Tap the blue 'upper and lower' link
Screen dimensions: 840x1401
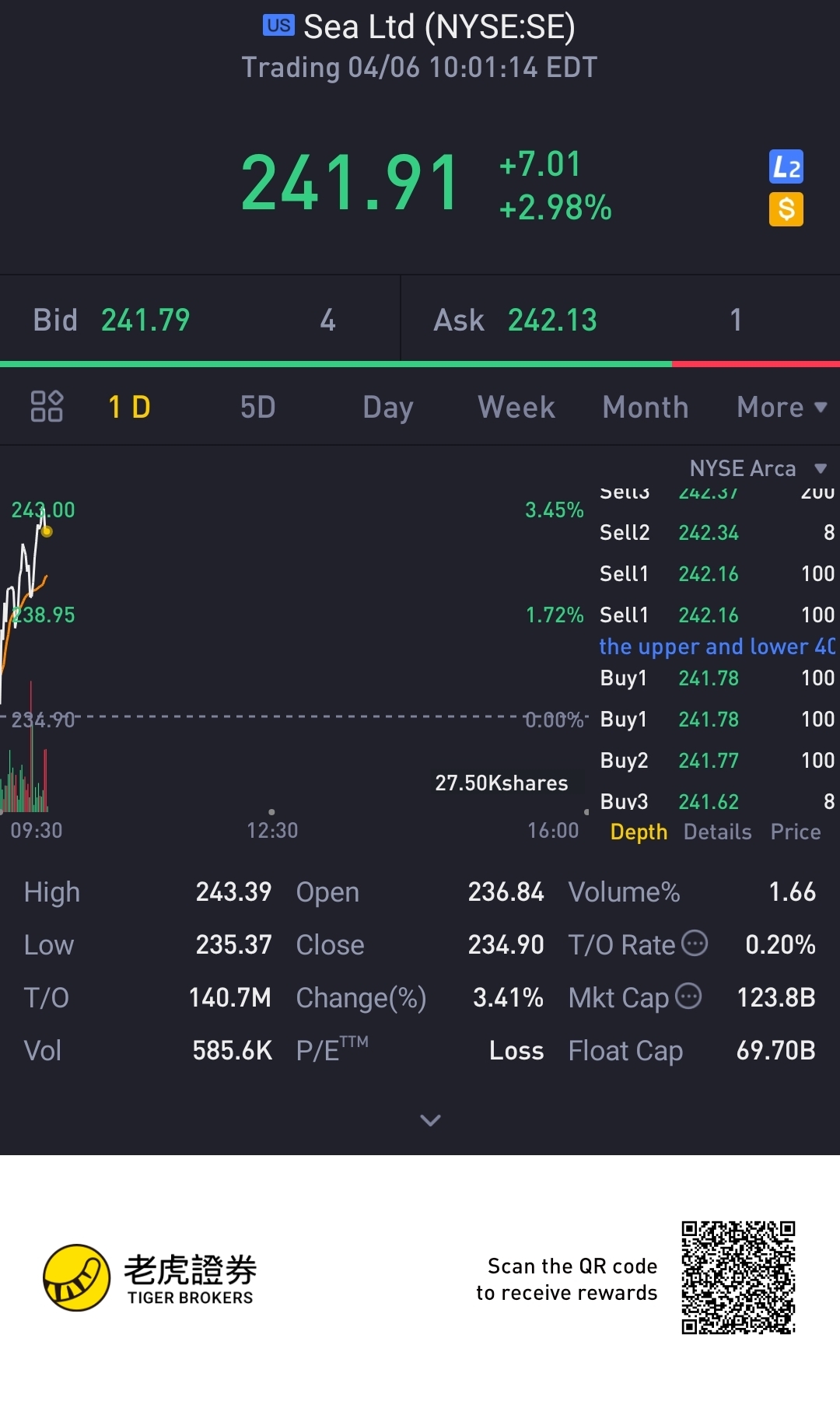[716, 646]
